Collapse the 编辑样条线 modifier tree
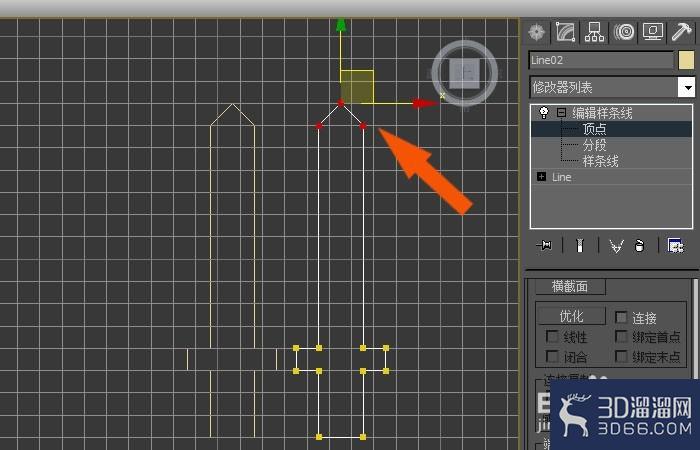Viewport: 700px width, 450px height. click(562, 112)
